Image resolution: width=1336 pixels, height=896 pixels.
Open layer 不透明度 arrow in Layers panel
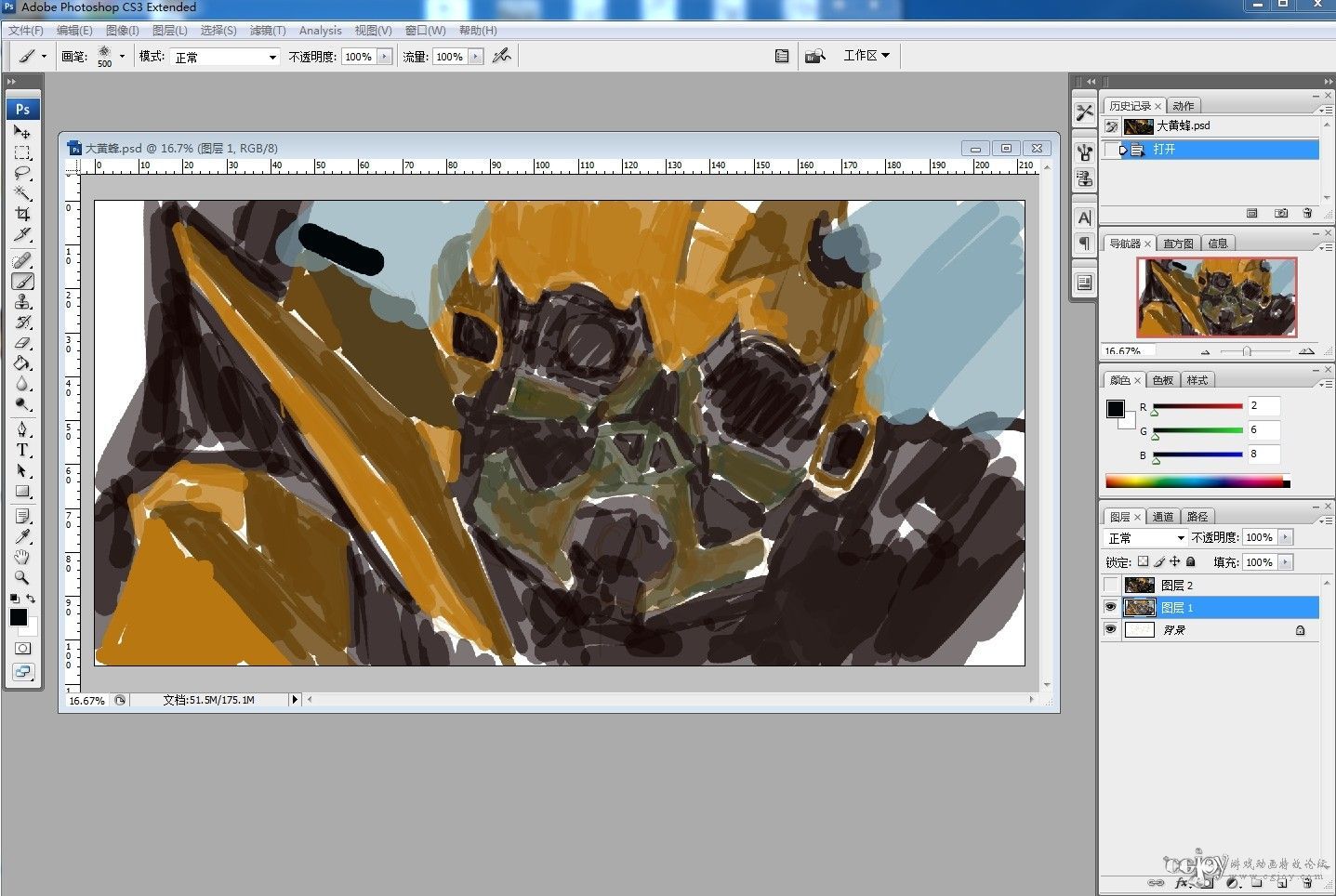pyautogui.click(x=1286, y=537)
